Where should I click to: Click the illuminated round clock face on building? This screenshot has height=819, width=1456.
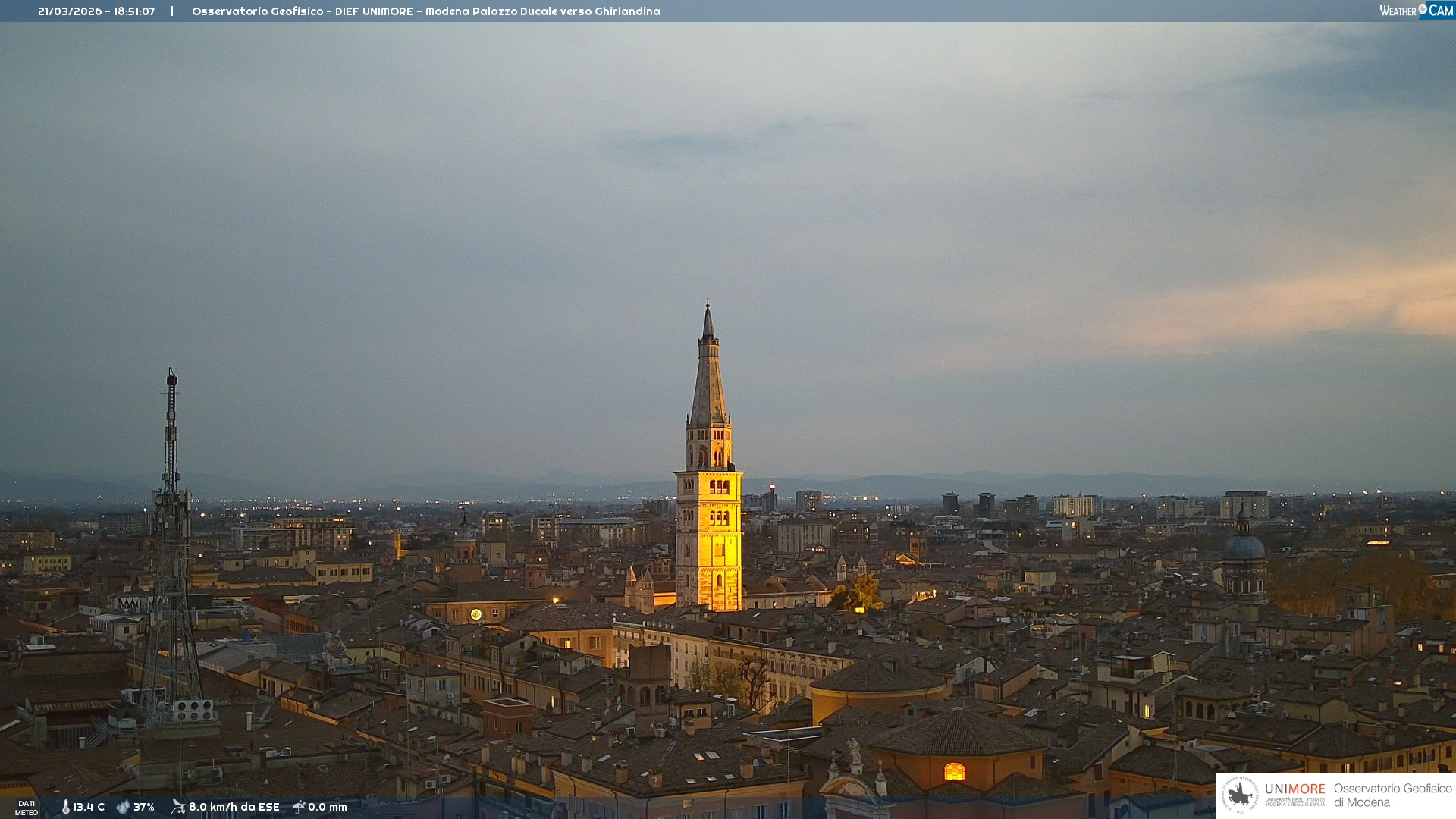[476, 614]
